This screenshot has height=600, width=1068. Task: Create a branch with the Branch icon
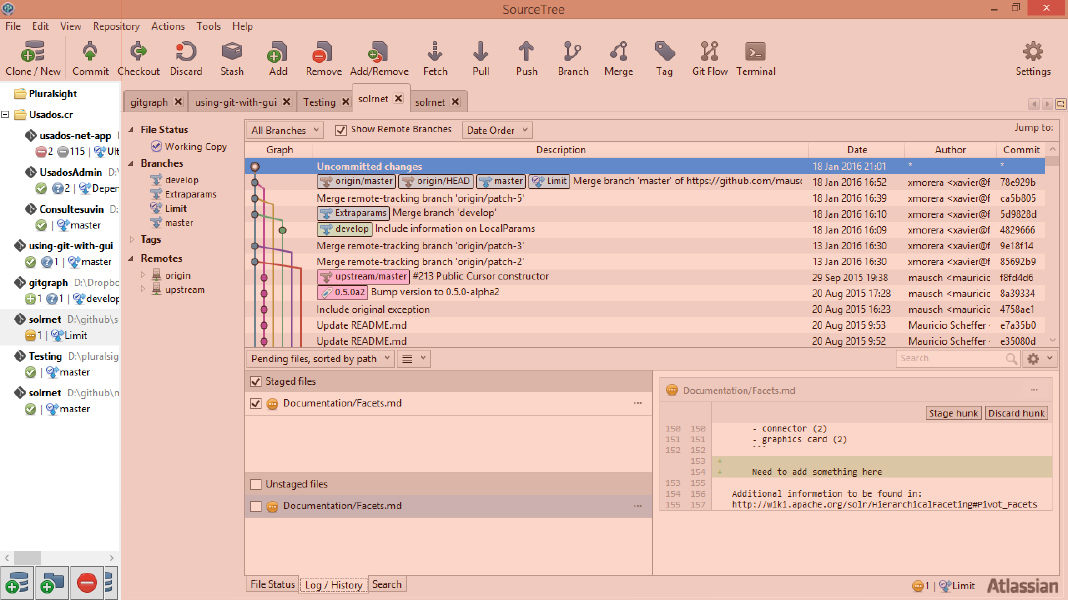pyautogui.click(x=573, y=58)
